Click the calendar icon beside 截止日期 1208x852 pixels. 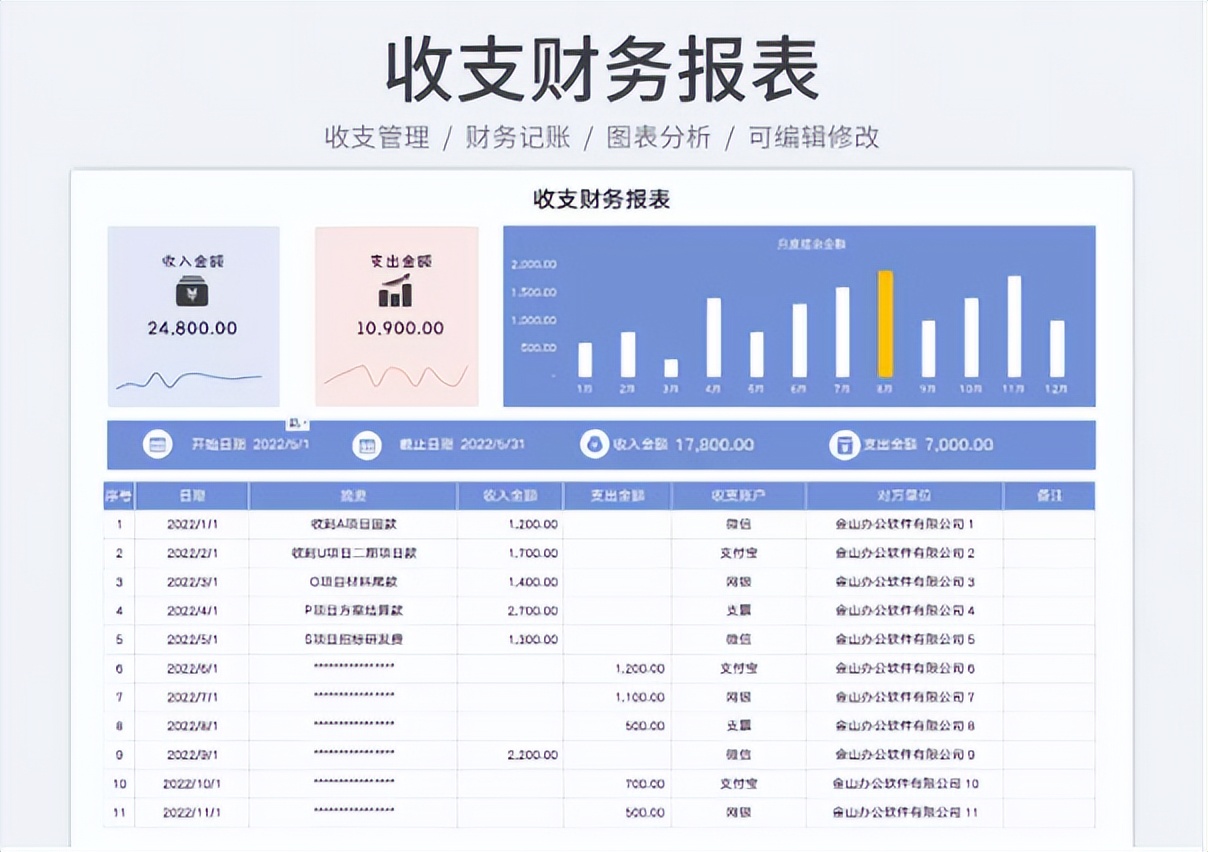click(x=366, y=444)
